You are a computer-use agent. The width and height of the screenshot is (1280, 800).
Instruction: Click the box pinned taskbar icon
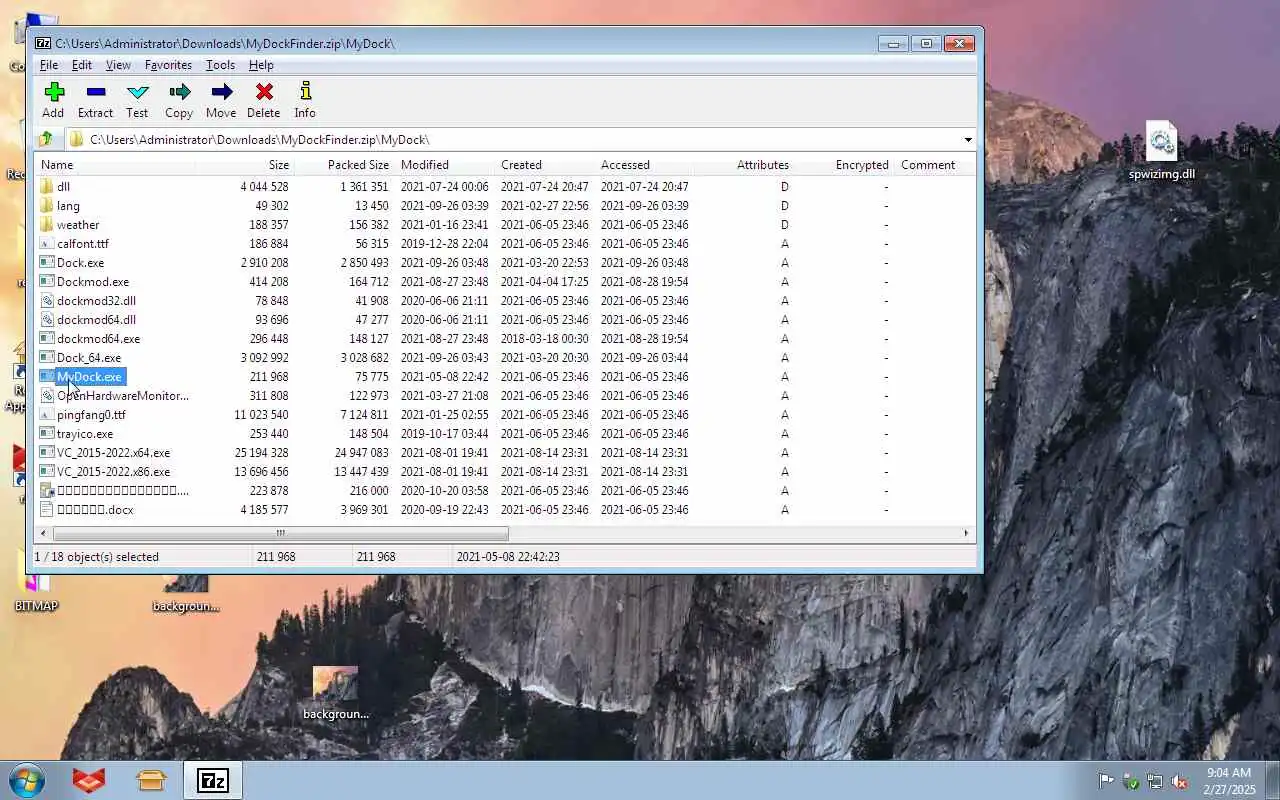[x=151, y=780]
